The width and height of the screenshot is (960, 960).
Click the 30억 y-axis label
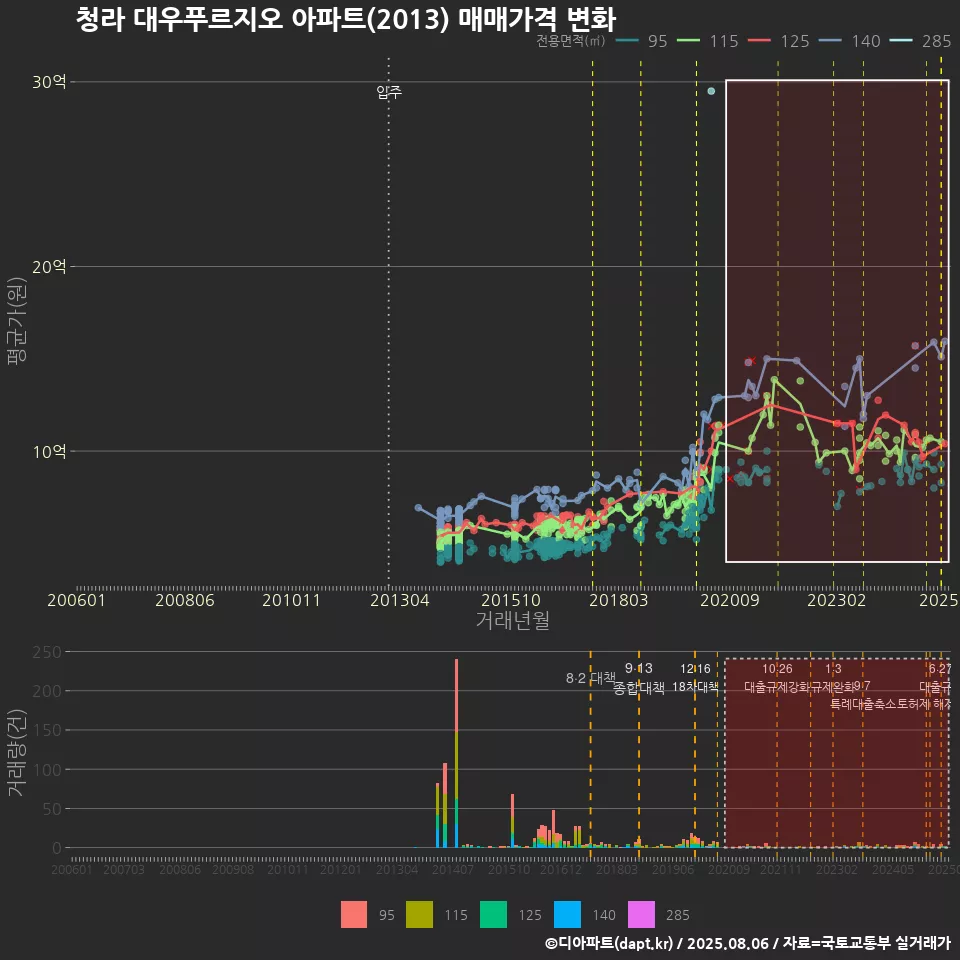49,81
